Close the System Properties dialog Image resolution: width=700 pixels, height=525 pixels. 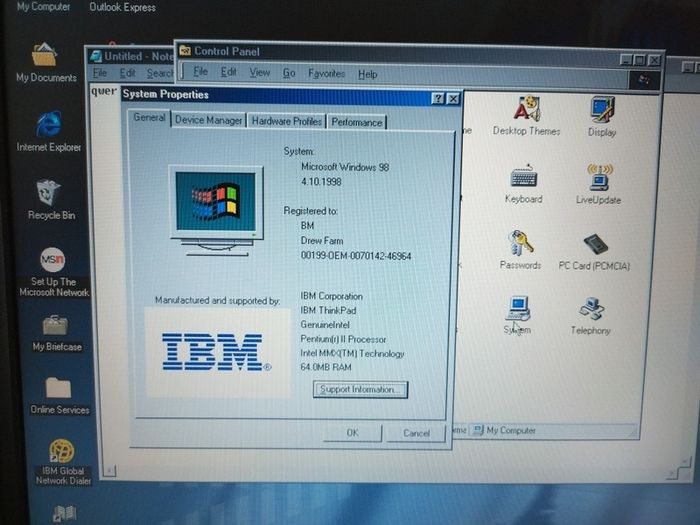click(x=453, y=99)
